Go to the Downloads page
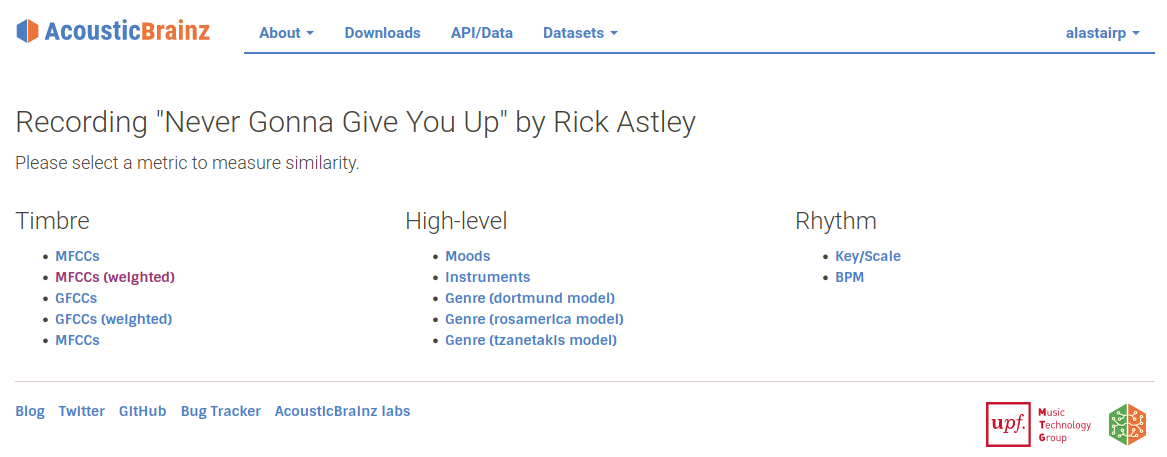Image resolution: width=1167 pixels, height=457 pixels. [382, 33]
